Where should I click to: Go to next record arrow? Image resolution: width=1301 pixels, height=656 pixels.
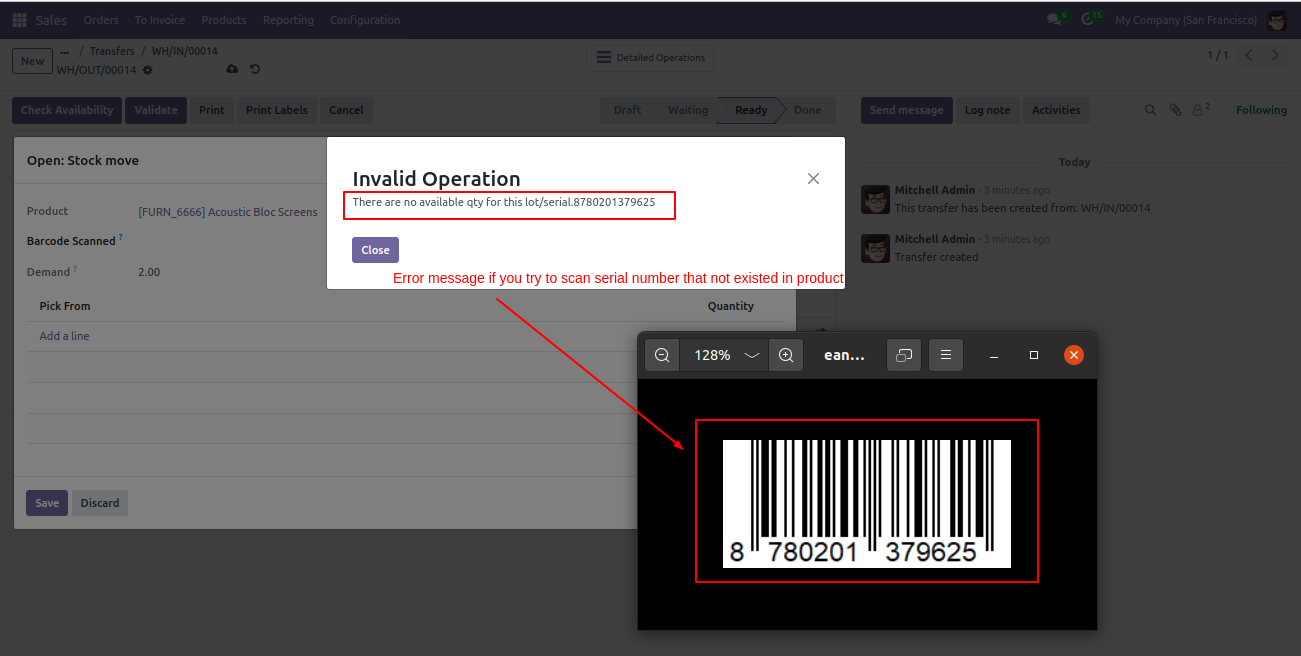[x=1275, y=56]
